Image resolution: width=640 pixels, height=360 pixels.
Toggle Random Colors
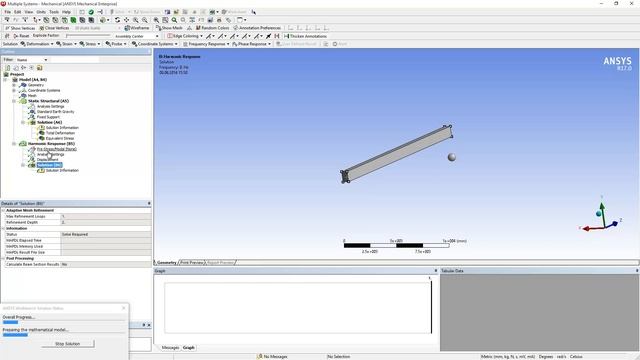click(212, 28)
